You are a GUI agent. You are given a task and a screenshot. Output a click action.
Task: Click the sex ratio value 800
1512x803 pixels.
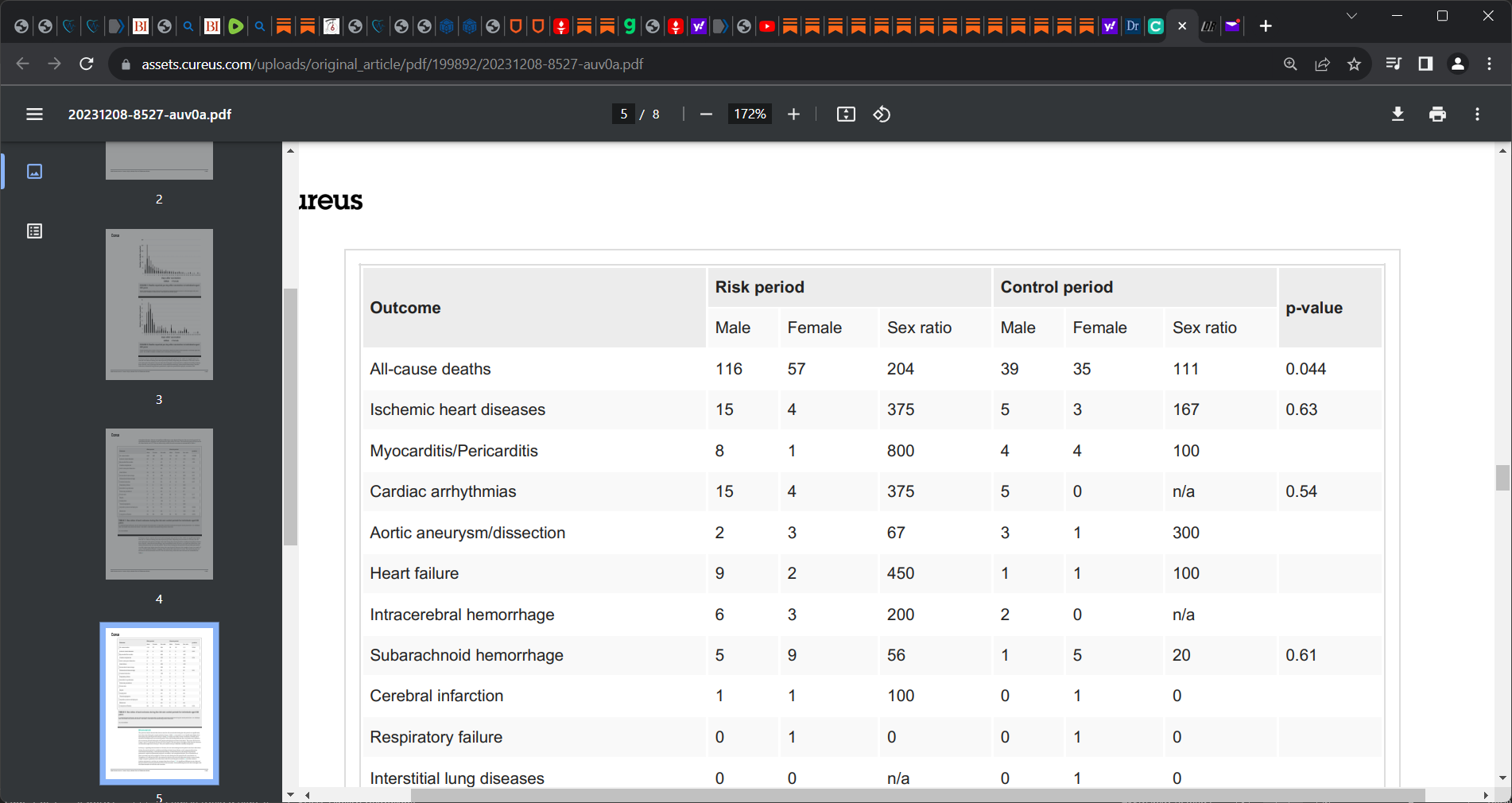click(901, 451)
